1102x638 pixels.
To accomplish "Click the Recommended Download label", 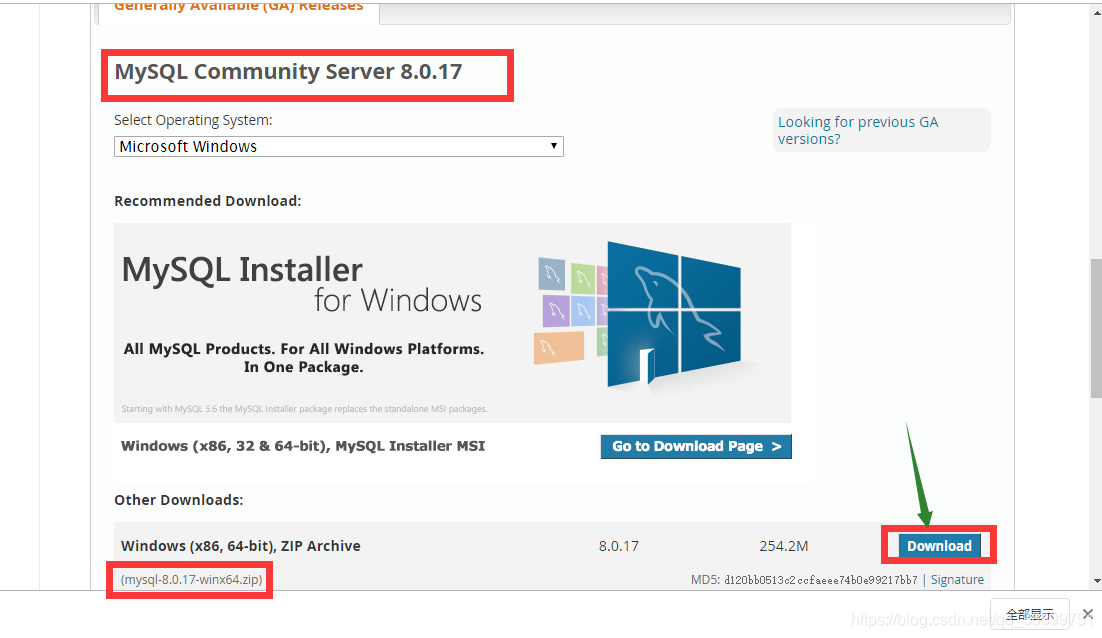I will 207,201.
